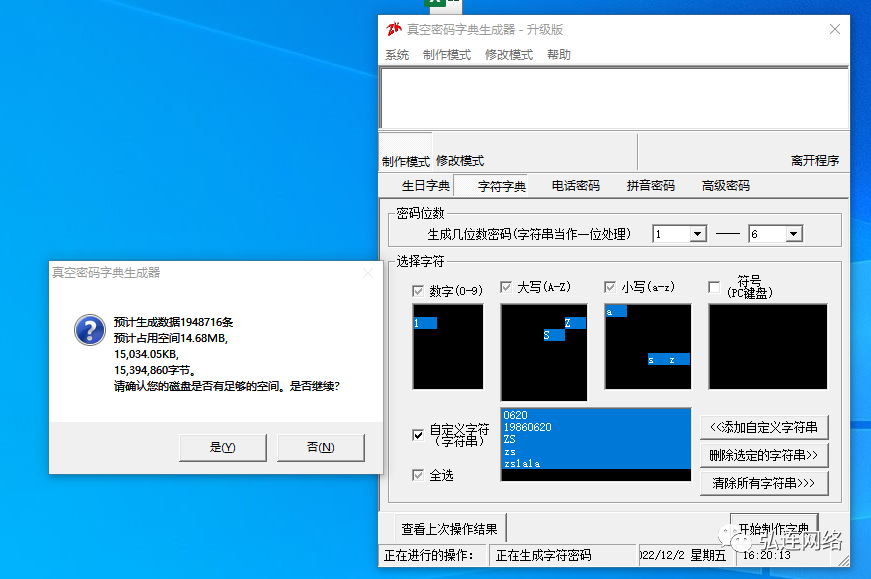Open the 制作模式 menu in the menu bar
This screenshot has height=579, width=871.
[x=447, y=54]
